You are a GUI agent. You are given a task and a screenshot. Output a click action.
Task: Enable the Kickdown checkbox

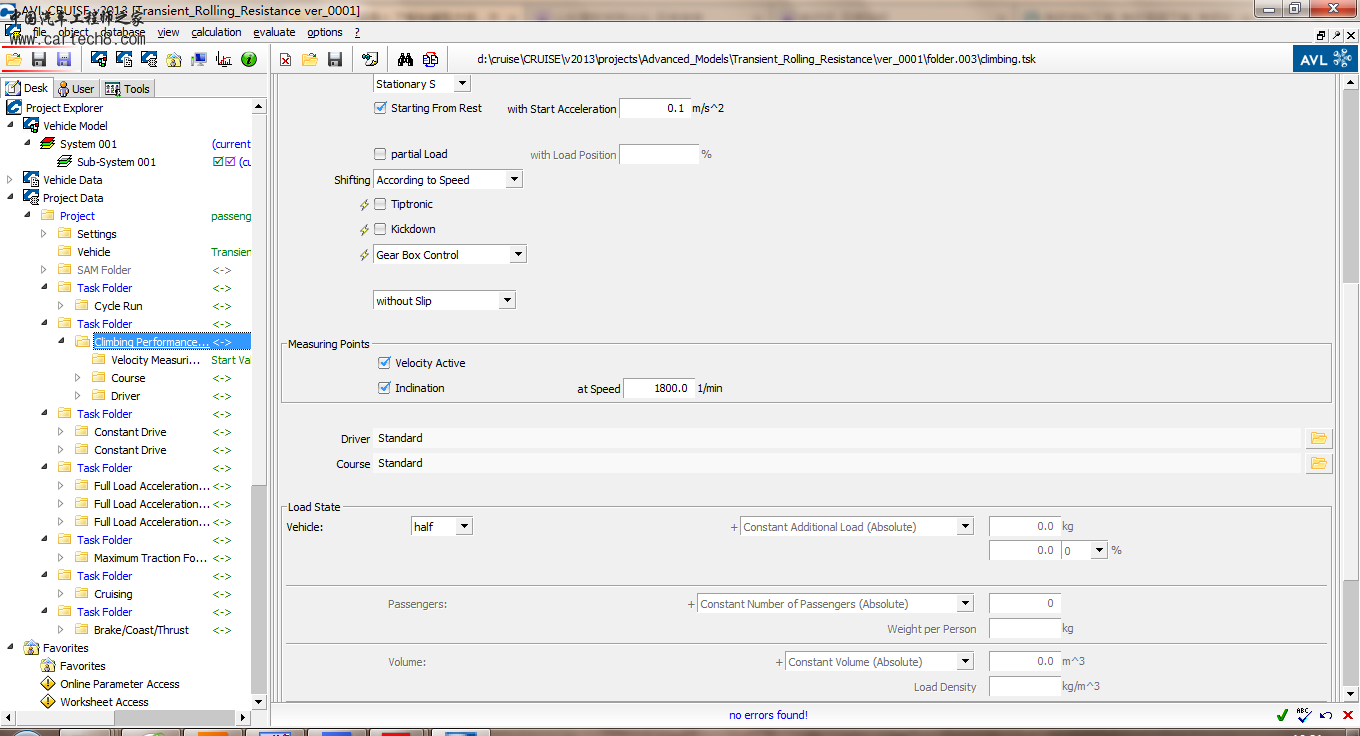click(380, 229)
